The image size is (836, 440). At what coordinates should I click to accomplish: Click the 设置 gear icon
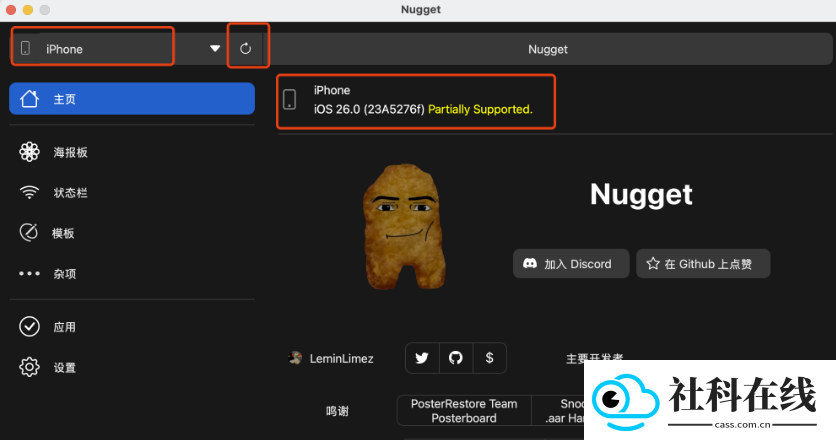29,367
